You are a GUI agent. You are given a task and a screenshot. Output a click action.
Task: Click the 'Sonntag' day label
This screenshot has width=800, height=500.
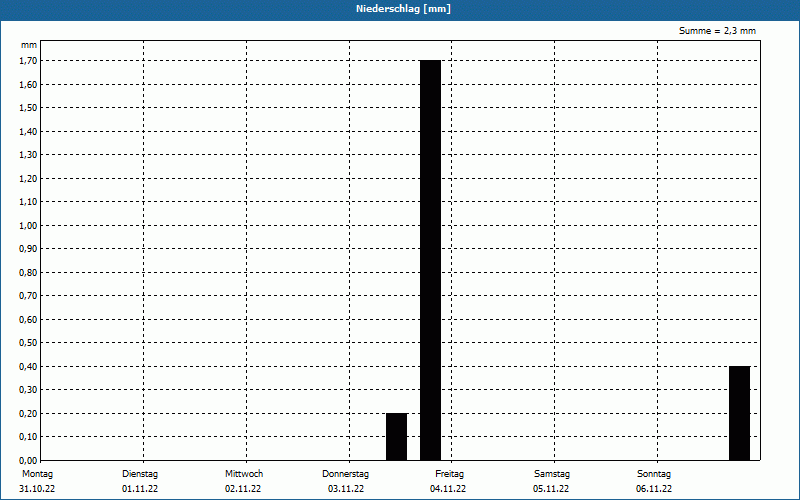coord(654,474)
